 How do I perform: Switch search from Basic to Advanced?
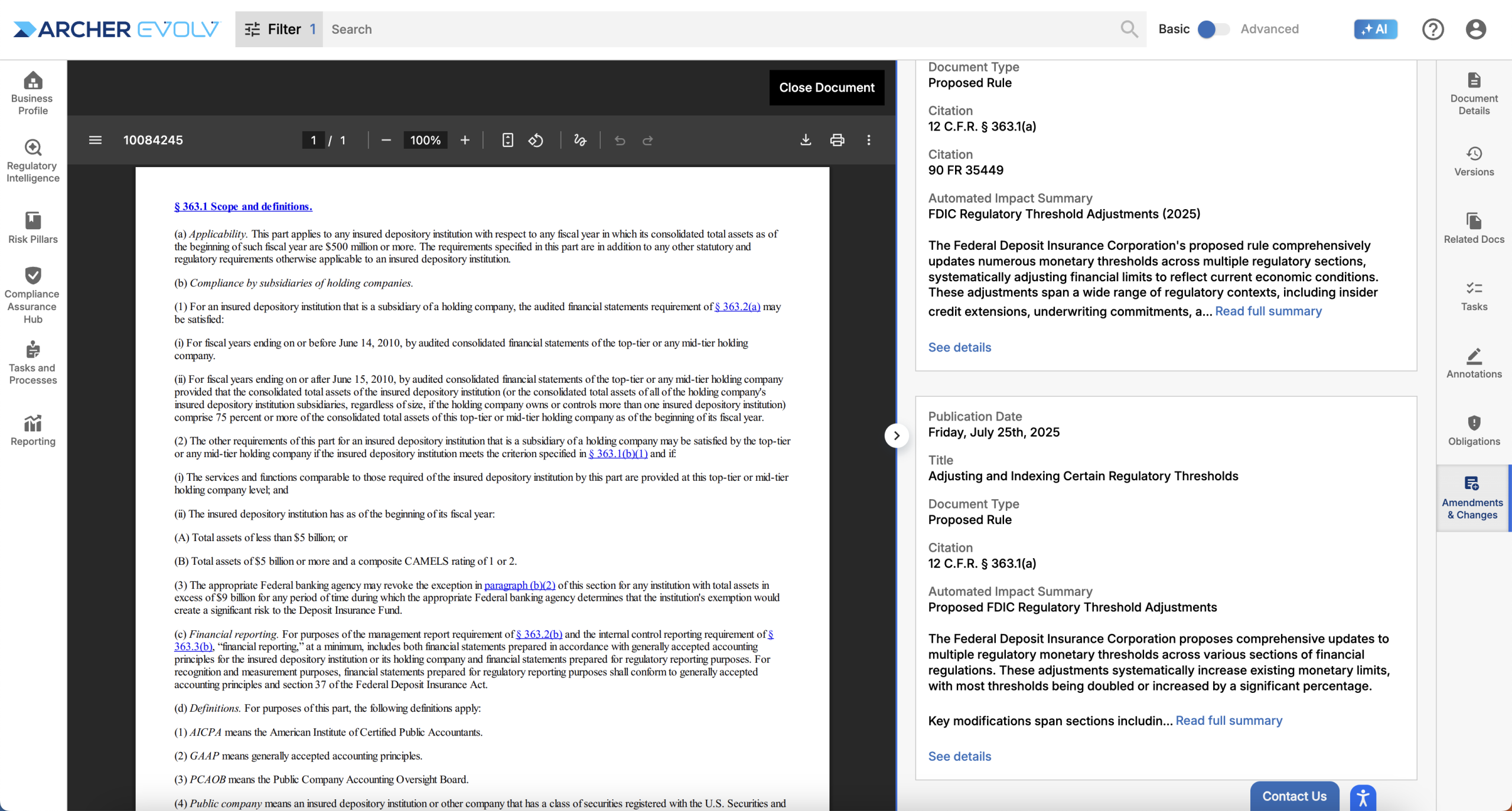click(1213, 29)
